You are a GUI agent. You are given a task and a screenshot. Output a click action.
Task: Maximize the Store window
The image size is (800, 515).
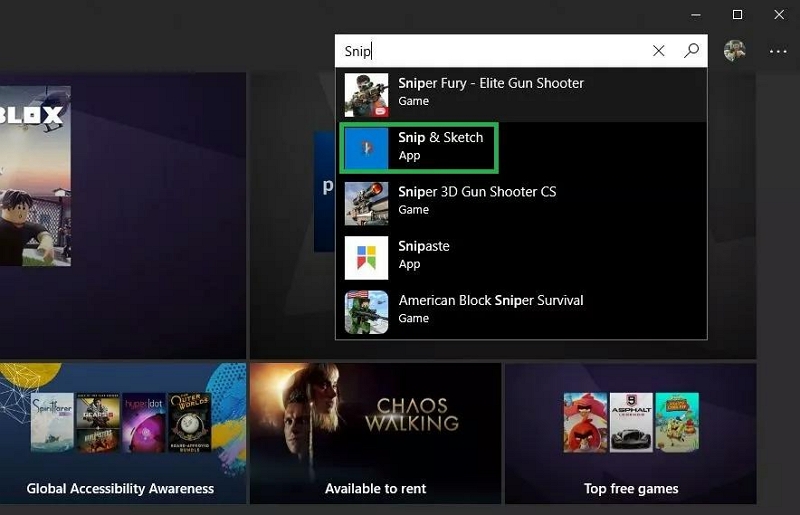(737, 15)
